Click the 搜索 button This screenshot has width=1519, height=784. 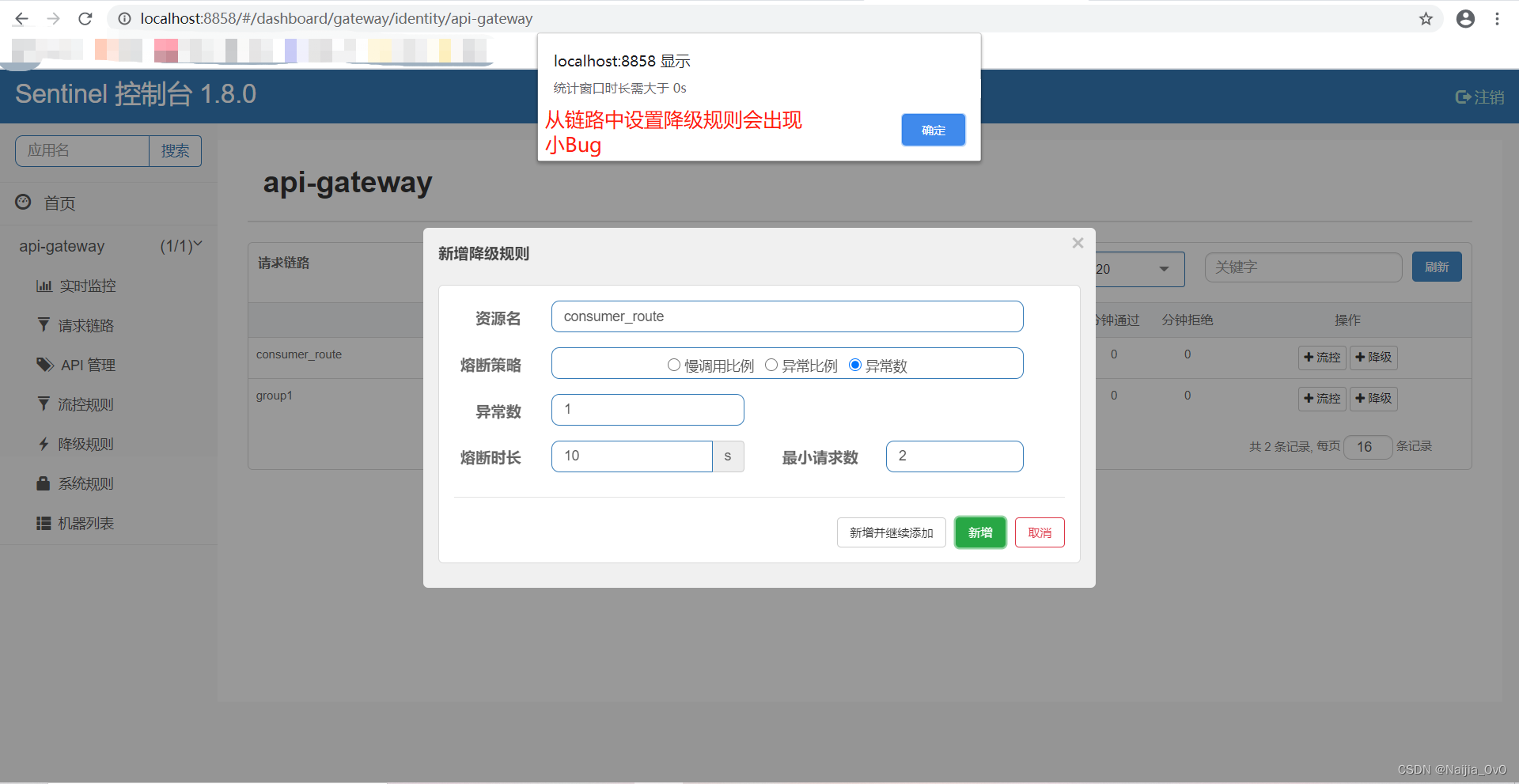click(175, 150)
